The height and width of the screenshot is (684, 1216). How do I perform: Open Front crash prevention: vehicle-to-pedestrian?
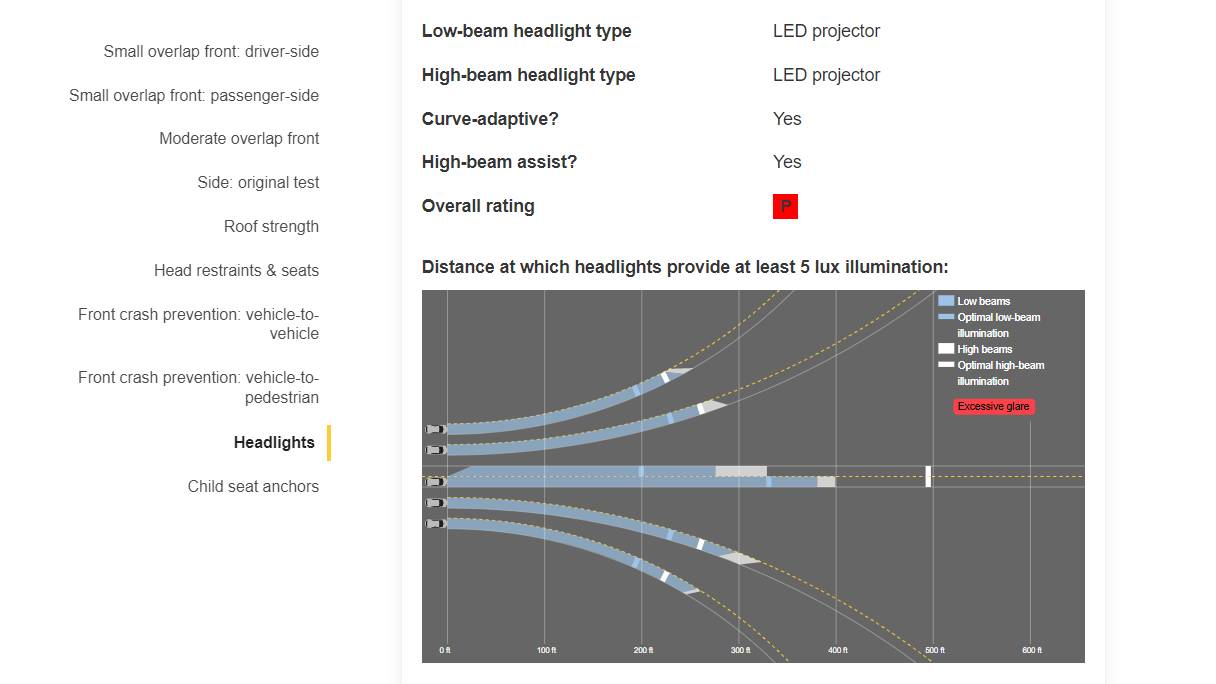click(x=198, y=387)
